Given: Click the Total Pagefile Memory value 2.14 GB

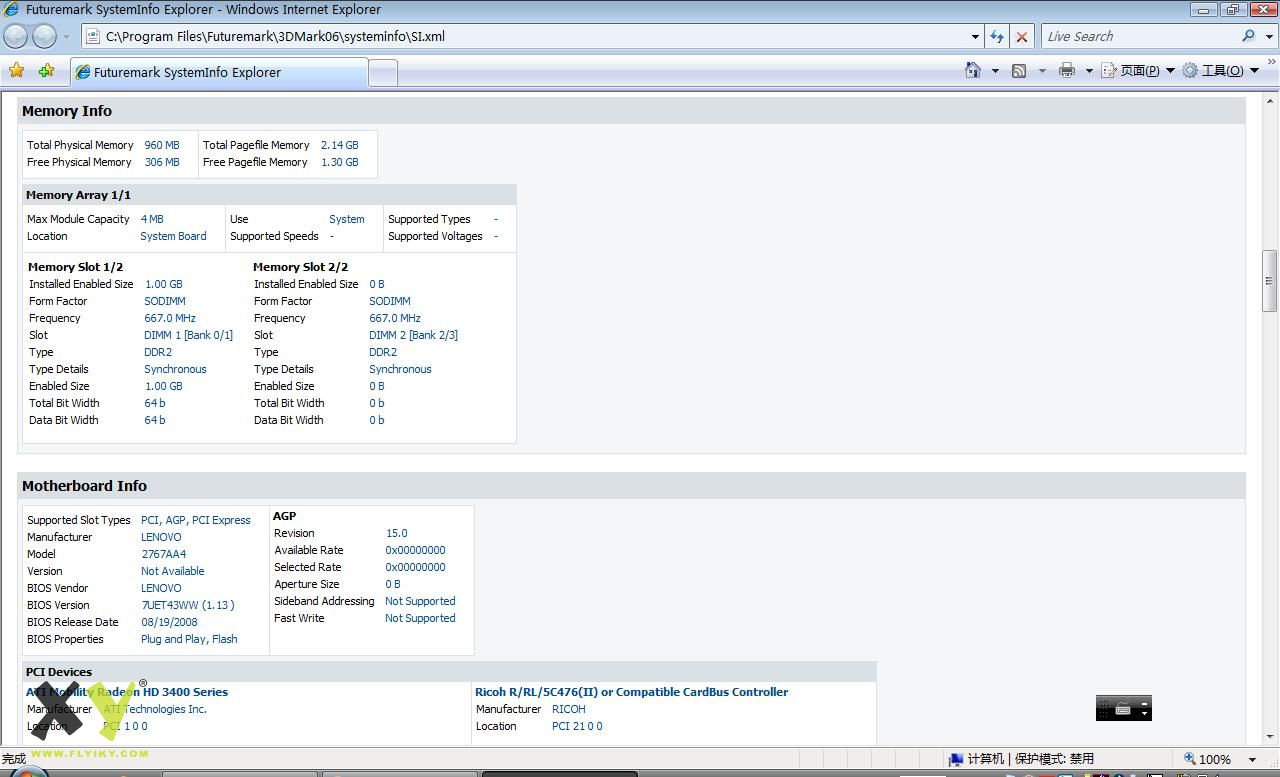Looking at the screenshot, I should pyautogui.click(x=339, y=145).
